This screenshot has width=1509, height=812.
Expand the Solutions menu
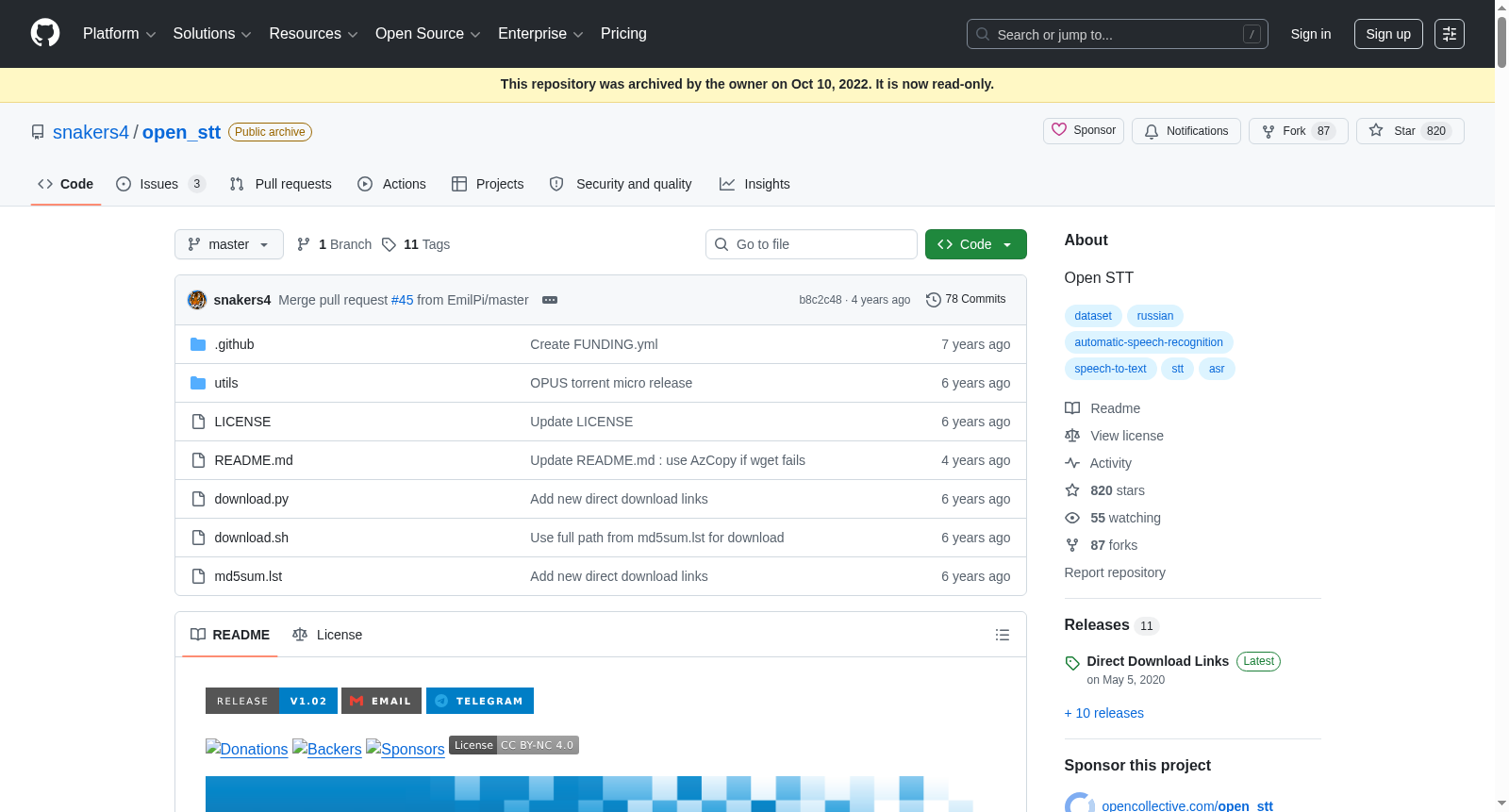tap(212, 34)
